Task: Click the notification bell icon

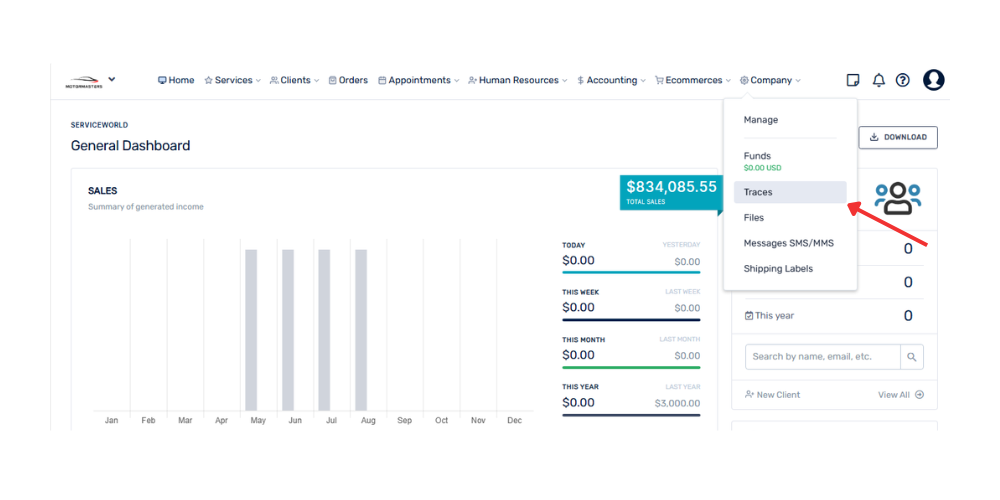Action: pyautogui.click(x=879, y=80)
